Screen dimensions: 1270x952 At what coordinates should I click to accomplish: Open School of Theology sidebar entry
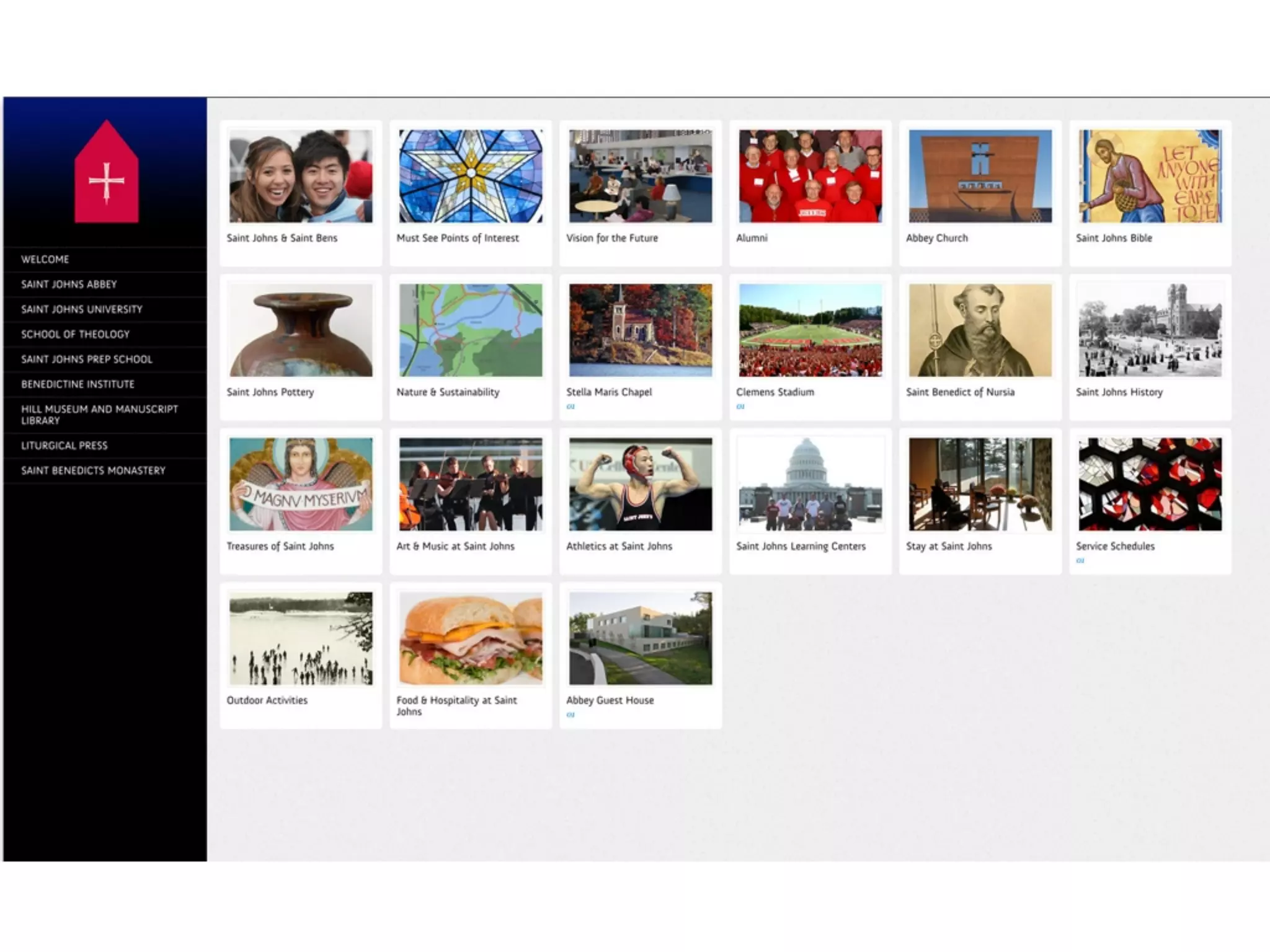point(75,334)
